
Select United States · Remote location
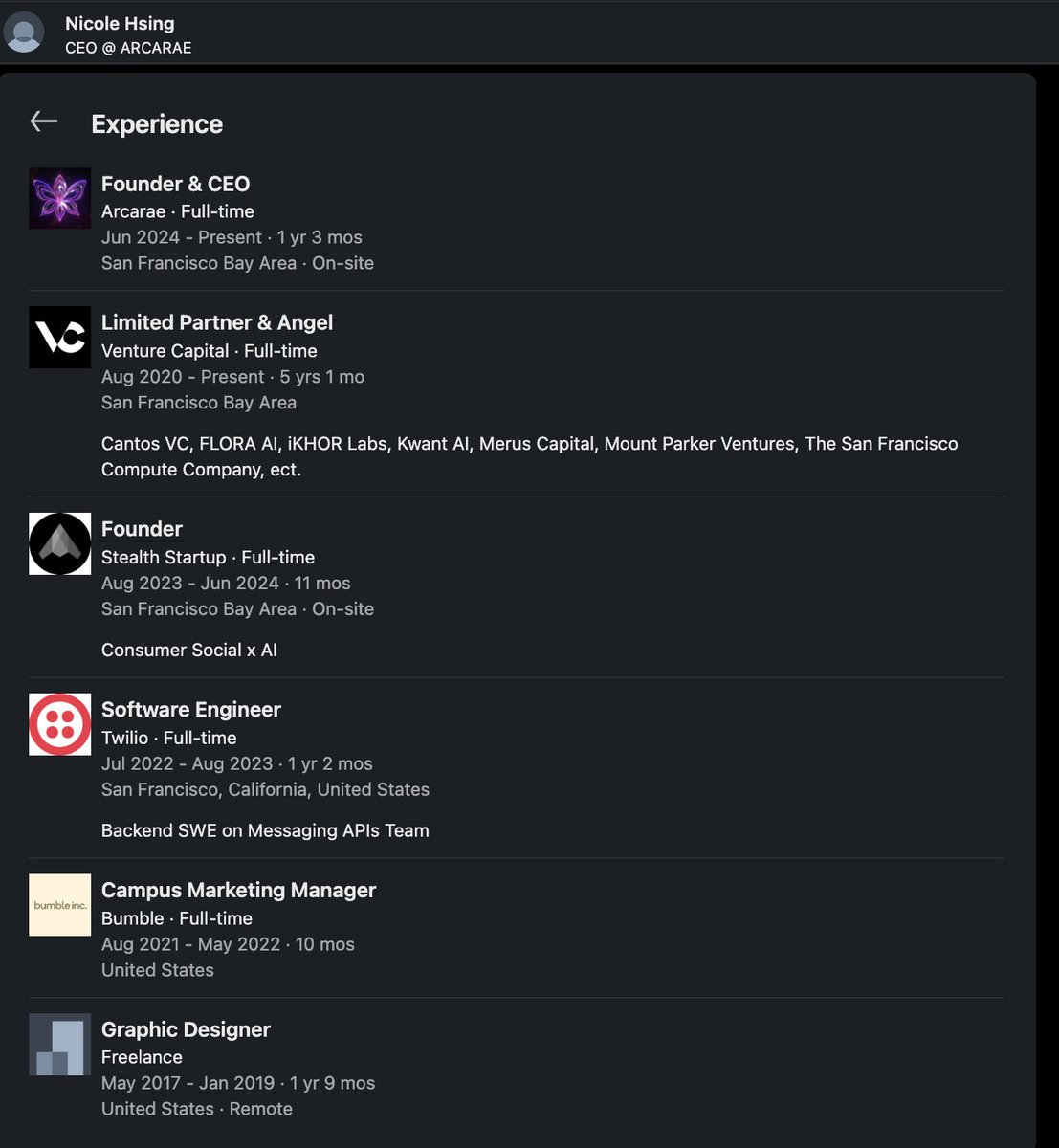coord(197,1109)
